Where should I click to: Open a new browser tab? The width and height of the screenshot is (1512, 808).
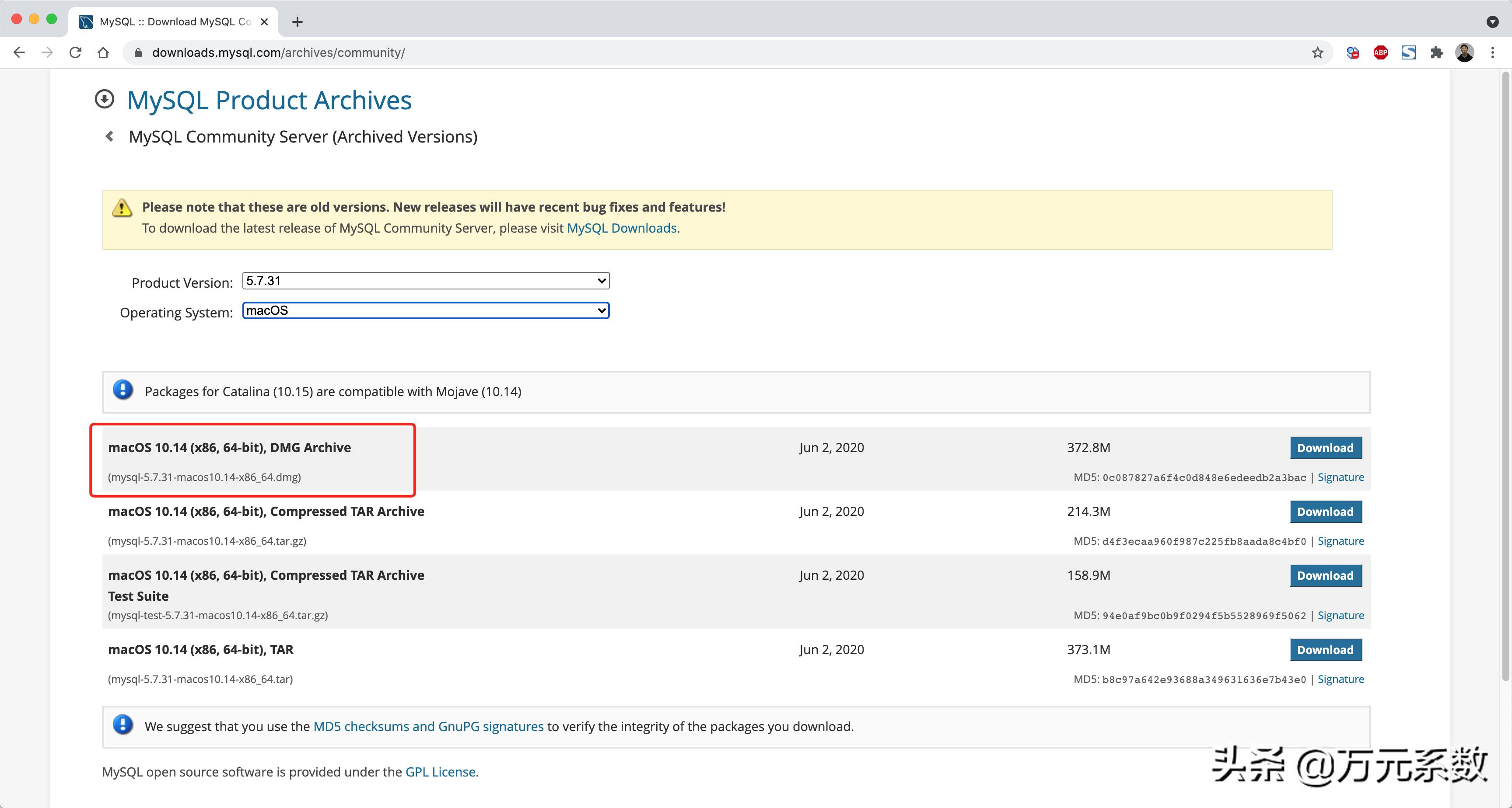point(297,22)
